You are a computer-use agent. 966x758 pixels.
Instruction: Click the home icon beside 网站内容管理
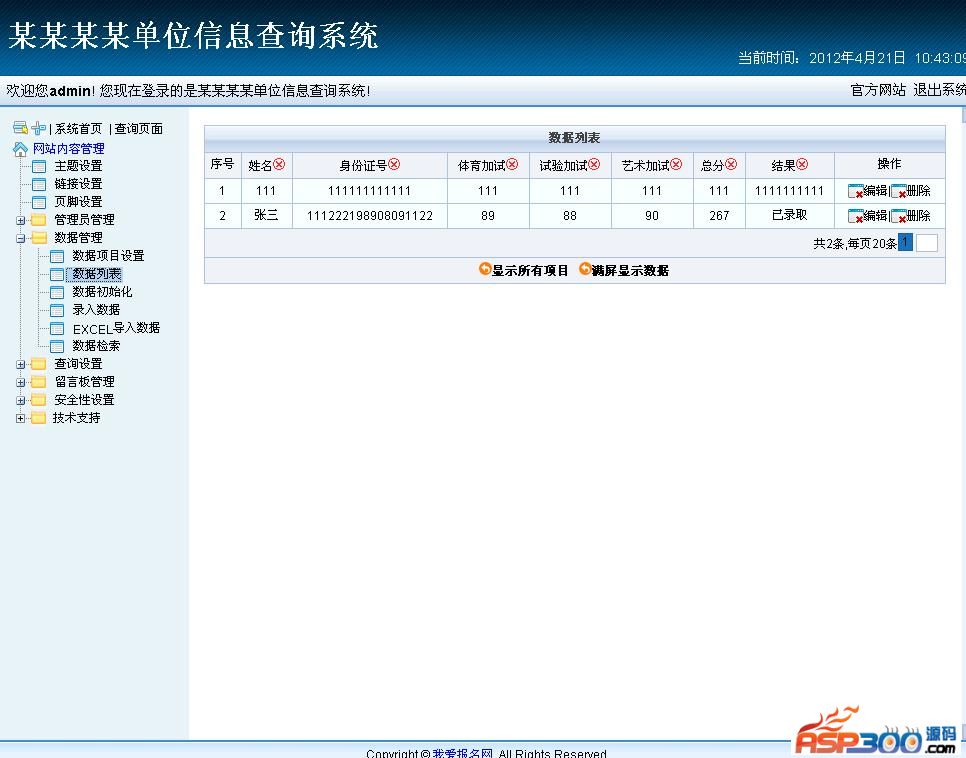(20, 149)
